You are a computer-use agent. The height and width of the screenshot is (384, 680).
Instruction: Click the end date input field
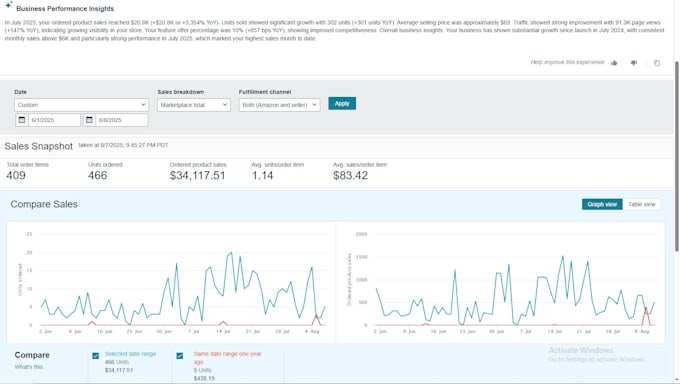coord(122,120)
